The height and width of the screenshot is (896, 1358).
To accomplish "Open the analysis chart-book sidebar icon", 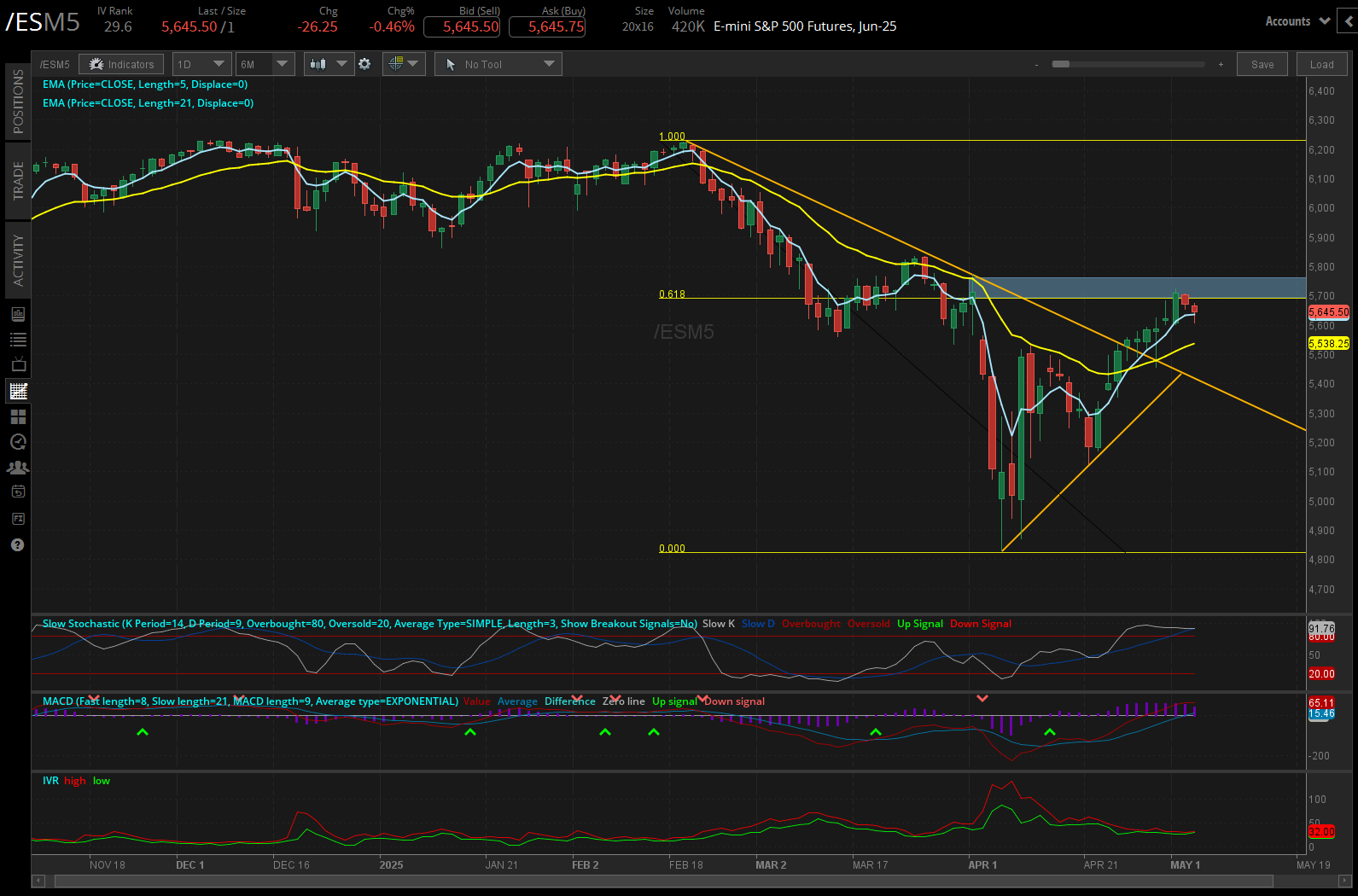I will (18, 314).
